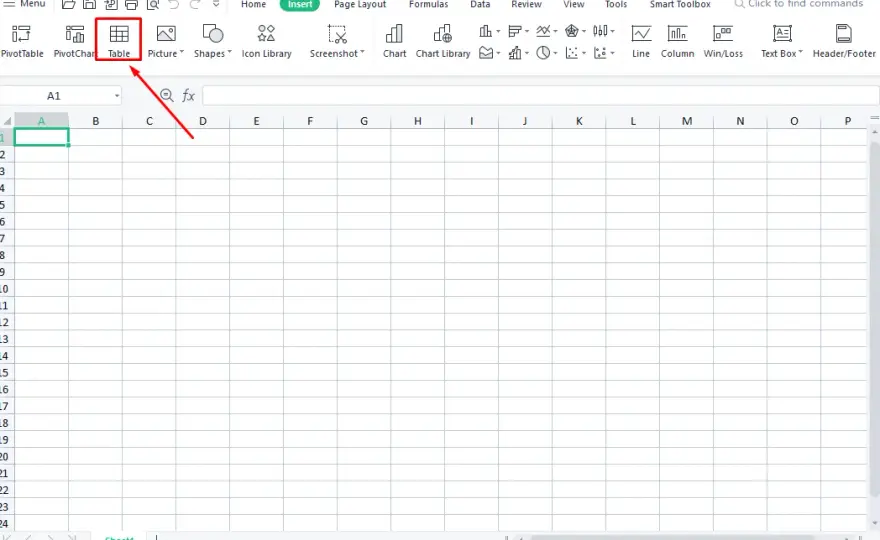Expand the Screenshot dropdown arrow
The image size is (880, 540).
(363, 52)
